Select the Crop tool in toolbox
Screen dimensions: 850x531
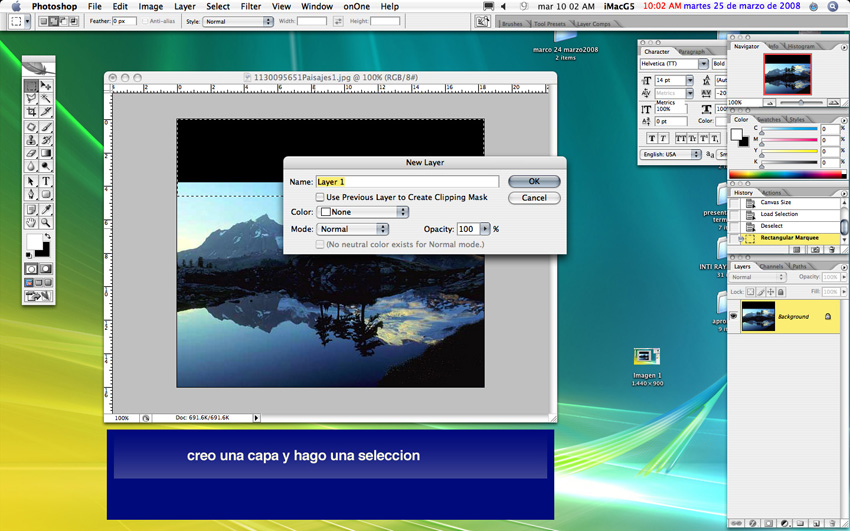click(31, 113)
